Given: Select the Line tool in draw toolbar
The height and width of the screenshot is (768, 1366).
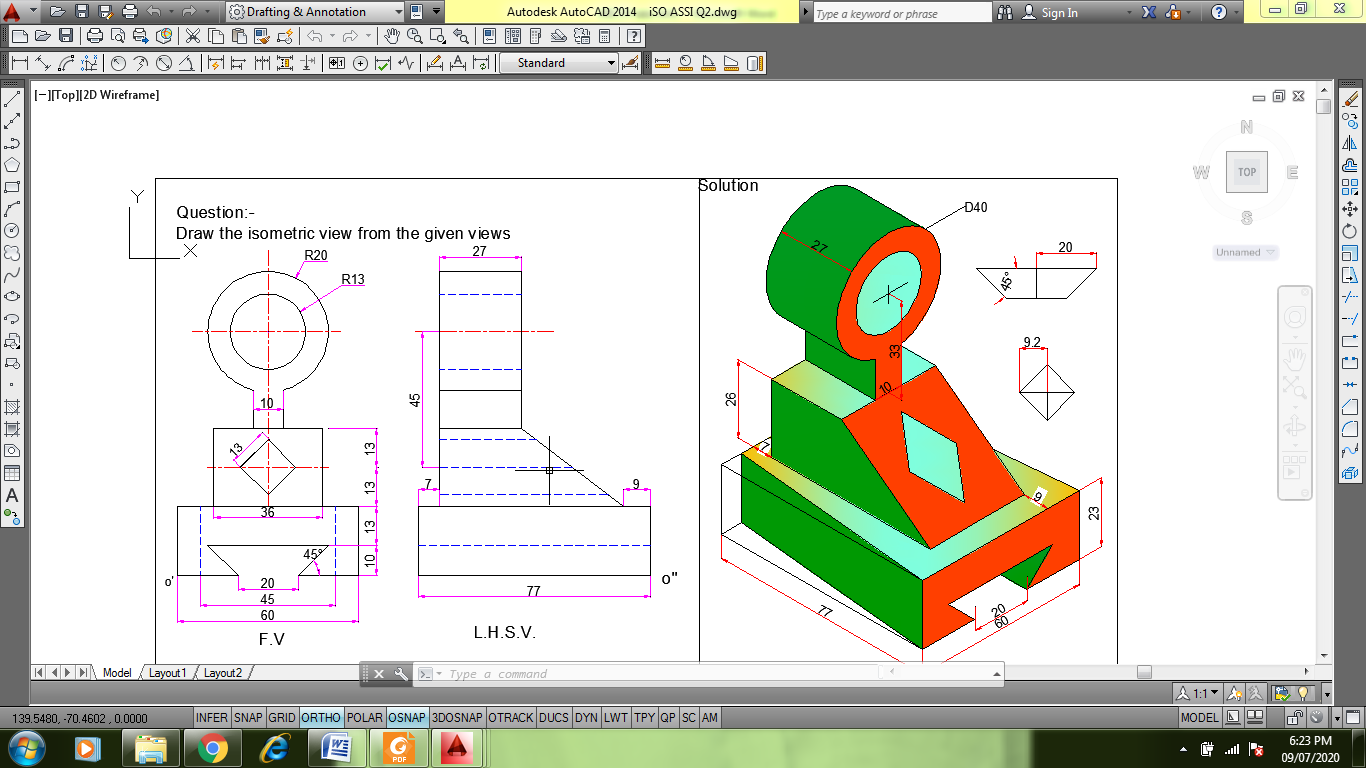Looking at the screenshot, I should click(12, 100).
